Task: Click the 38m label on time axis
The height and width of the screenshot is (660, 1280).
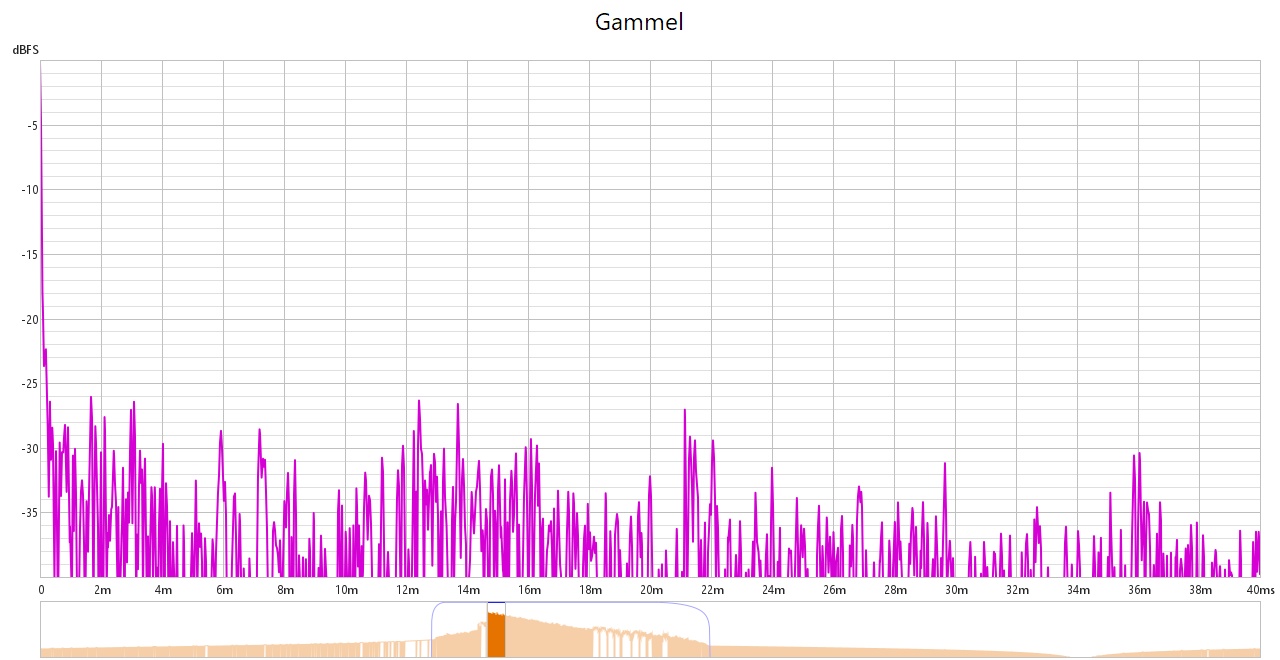Action: click(1200, 590)
